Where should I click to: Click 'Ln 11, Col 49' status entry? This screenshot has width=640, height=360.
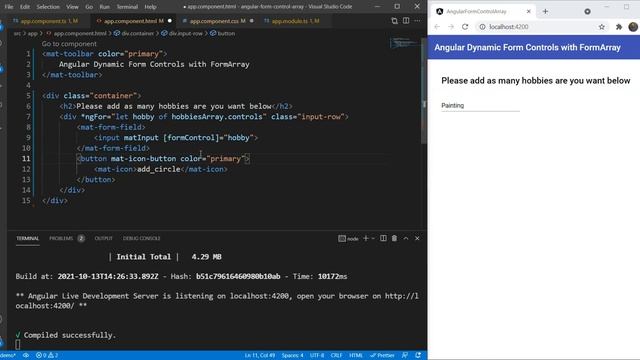(x=260, y=356)
